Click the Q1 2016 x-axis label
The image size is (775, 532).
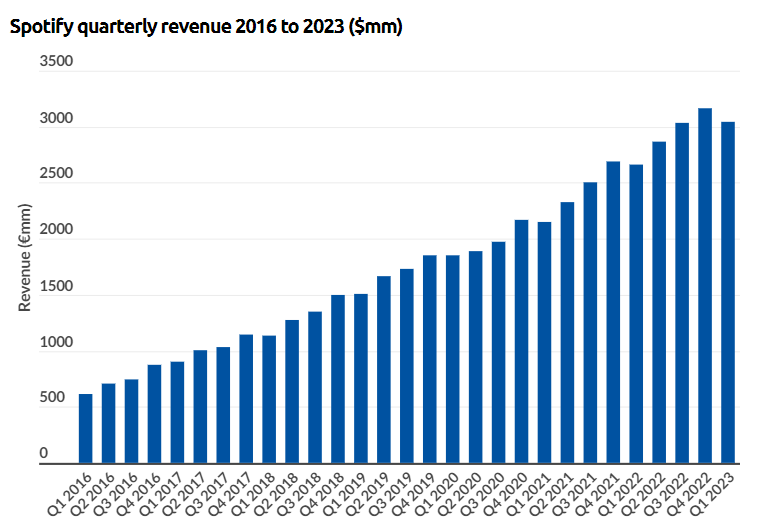coord(69,494)
